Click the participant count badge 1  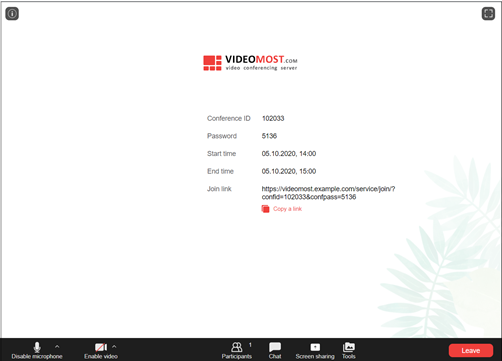point(250,345)
